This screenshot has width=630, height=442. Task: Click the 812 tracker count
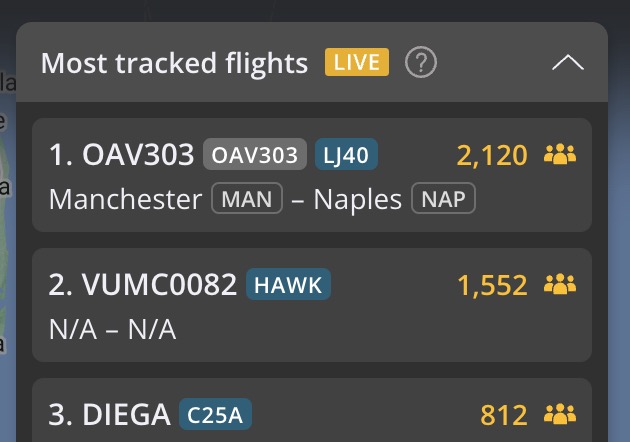click(x=504, y=414)
